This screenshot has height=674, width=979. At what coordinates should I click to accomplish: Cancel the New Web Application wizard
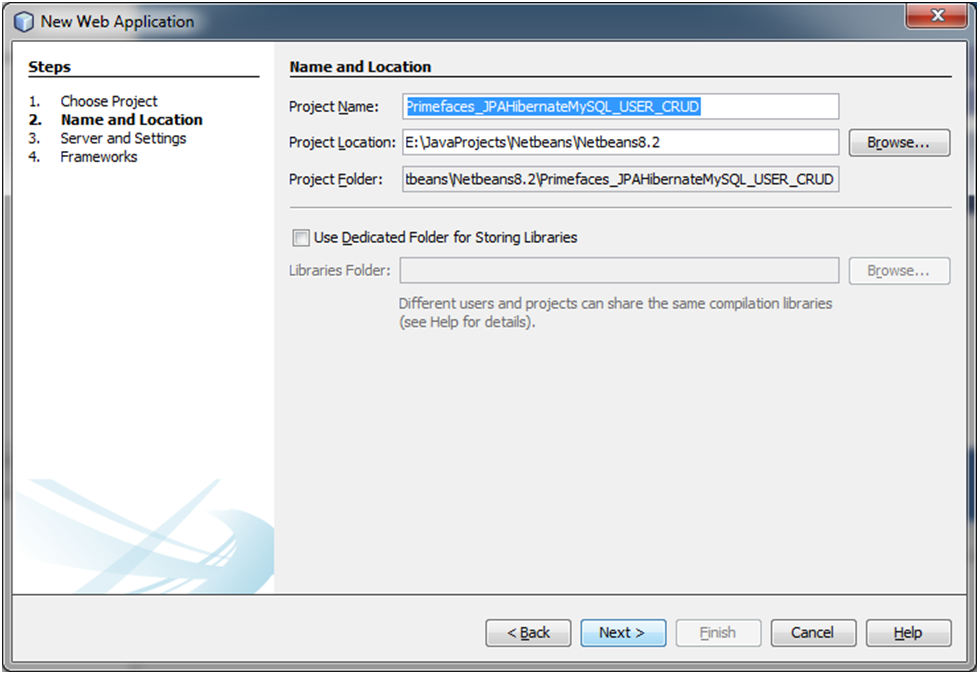tap(812, 632)
